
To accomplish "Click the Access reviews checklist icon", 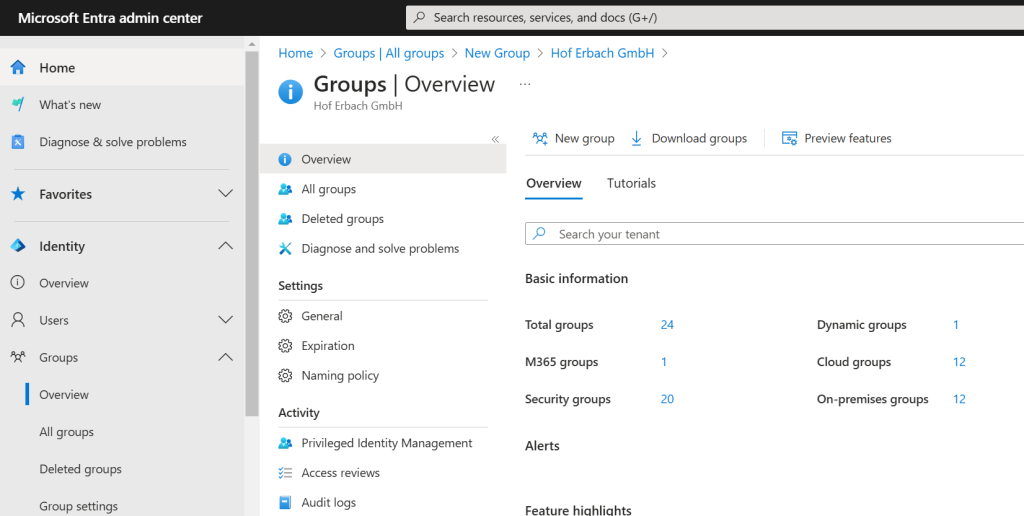I will [x=285, y=473].
